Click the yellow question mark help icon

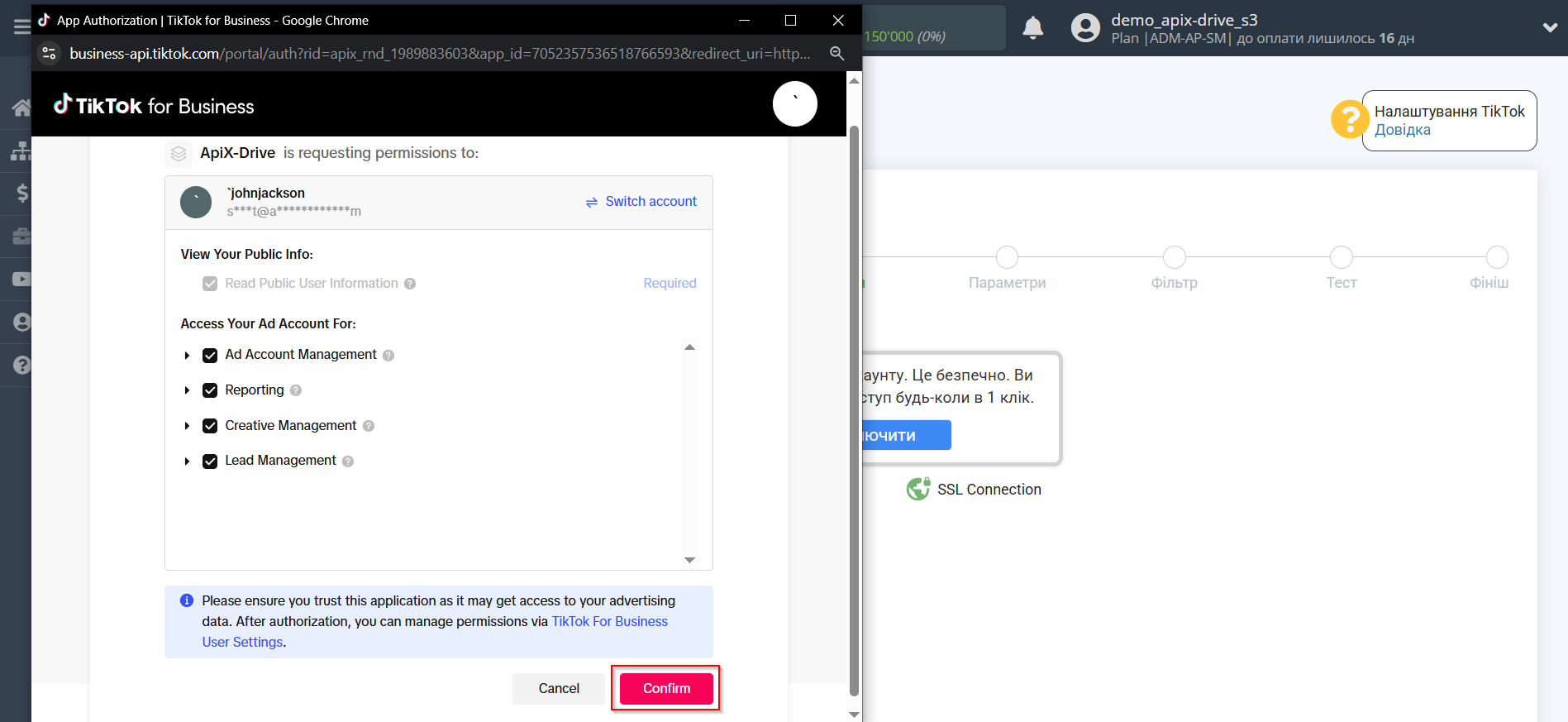pos(1349,119)
